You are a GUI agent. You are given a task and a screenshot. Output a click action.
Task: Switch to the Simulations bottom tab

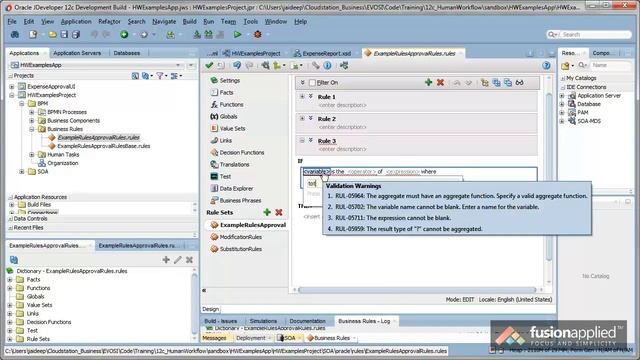coord(263,321)
